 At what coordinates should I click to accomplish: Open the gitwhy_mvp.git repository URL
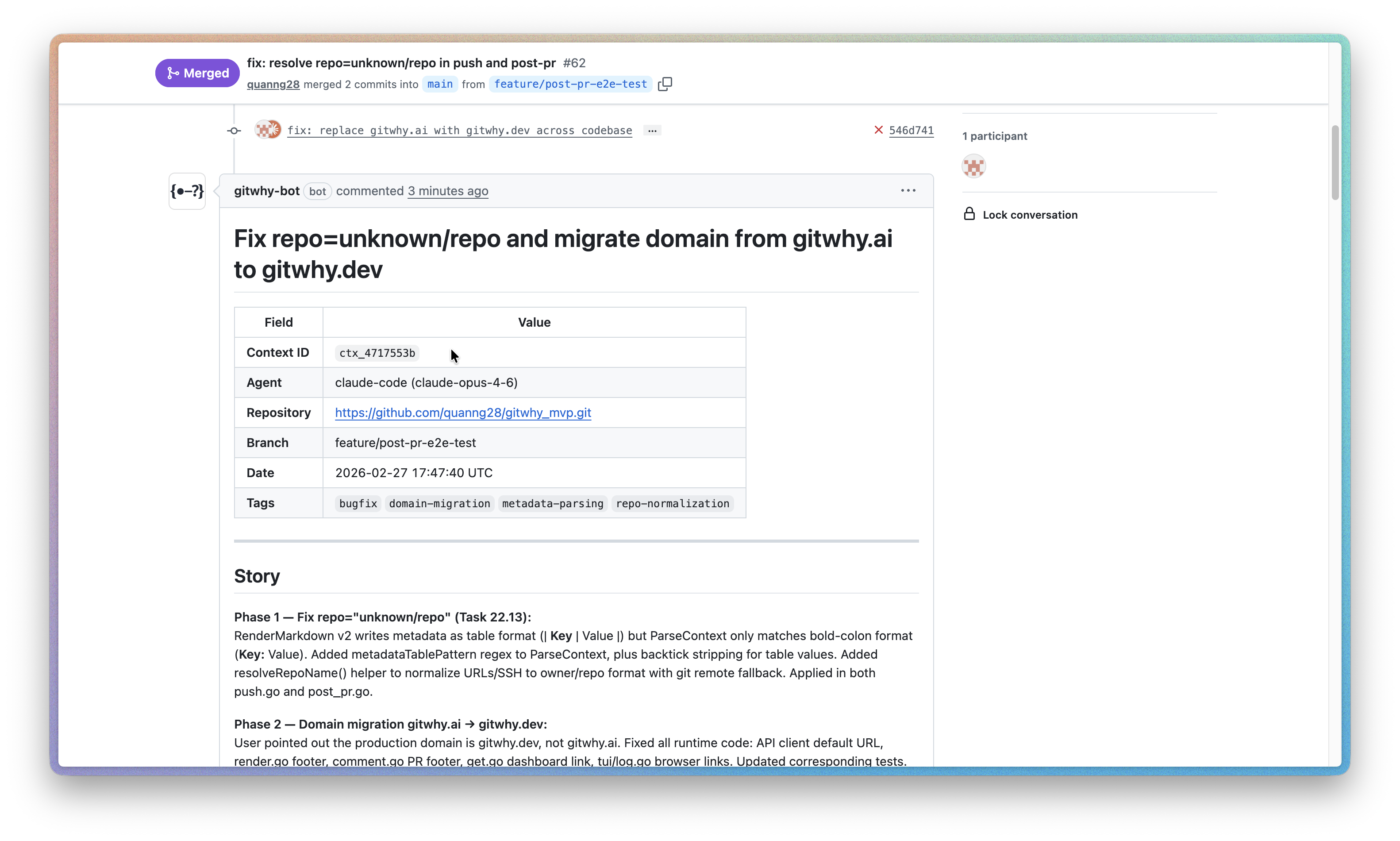(x=463, y=413)
